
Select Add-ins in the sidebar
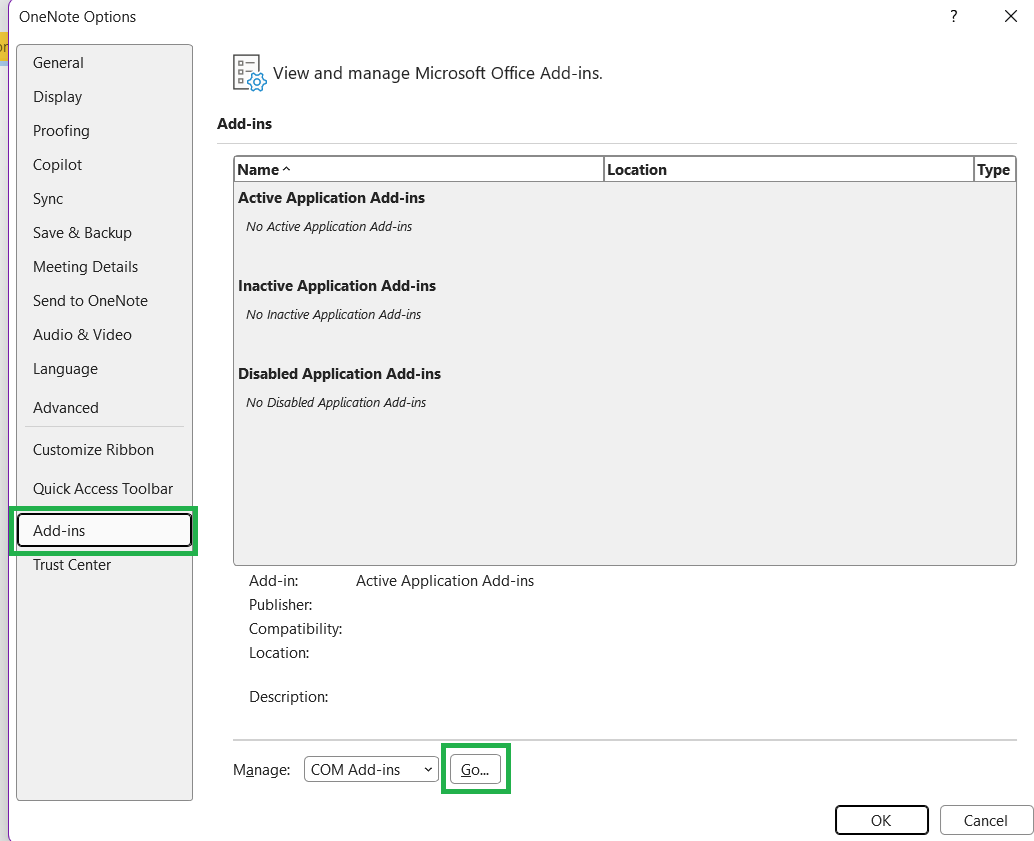pos(104,530)
